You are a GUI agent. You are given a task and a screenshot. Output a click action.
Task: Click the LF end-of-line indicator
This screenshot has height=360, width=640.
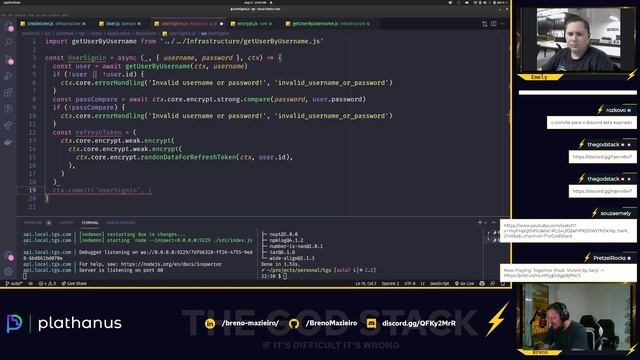point(422,283)
